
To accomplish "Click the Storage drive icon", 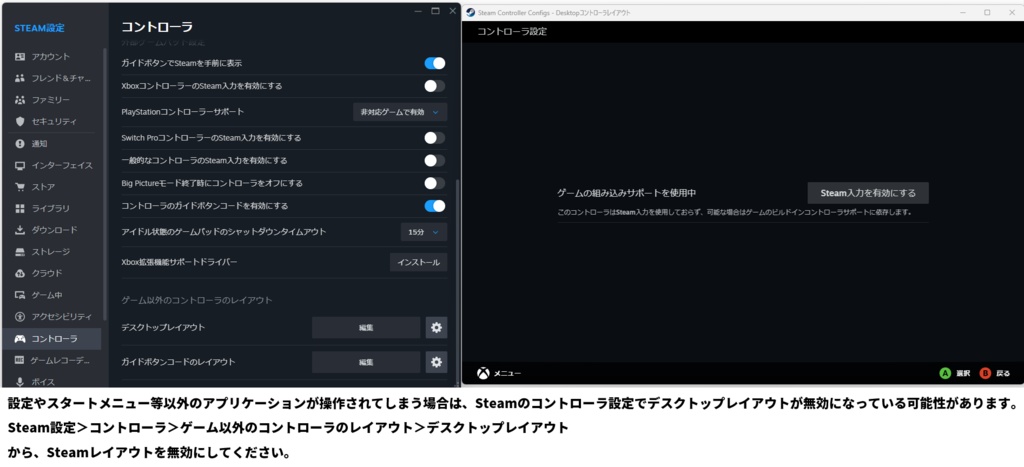I will [20, 251].
